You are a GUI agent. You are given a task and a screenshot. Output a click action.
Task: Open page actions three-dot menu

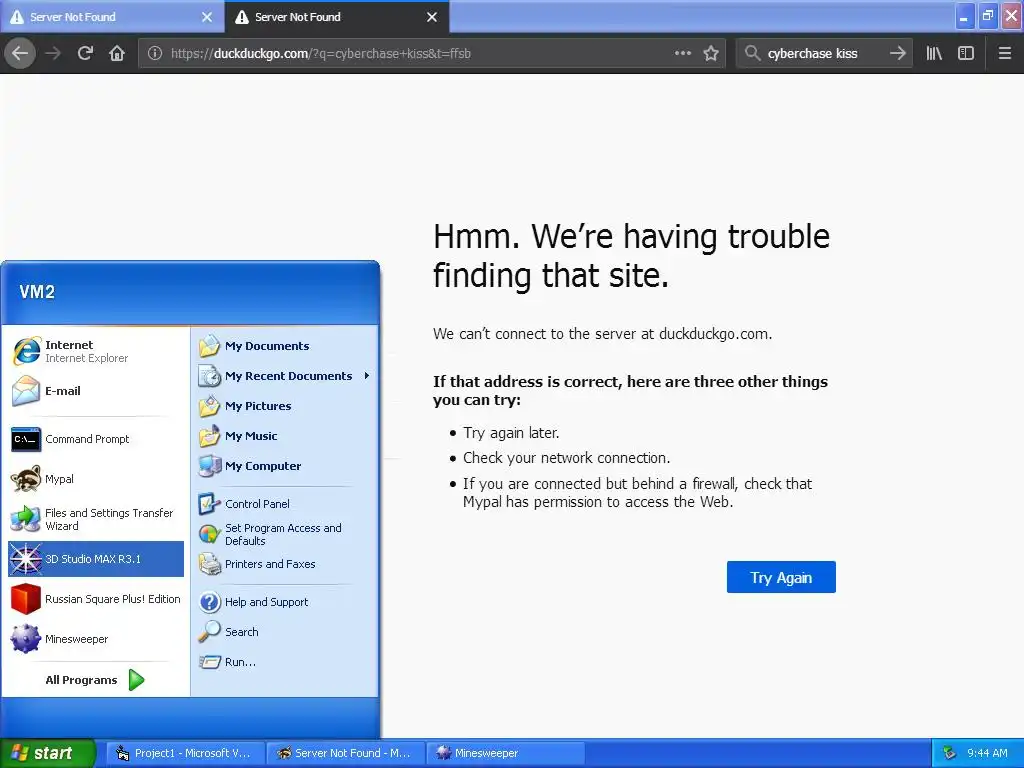tap(682, 54)
